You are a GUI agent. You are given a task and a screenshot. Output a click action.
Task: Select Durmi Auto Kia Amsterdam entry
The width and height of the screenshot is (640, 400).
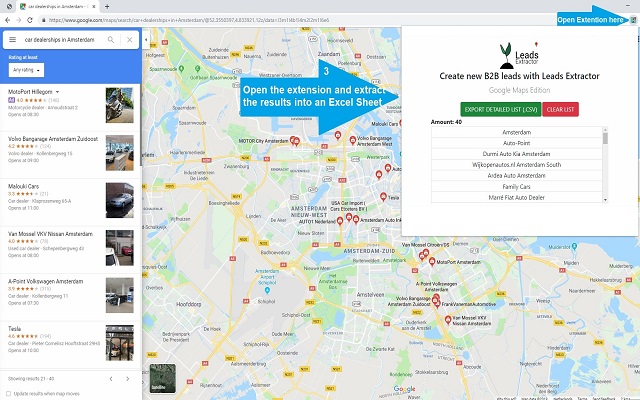click(x=516, y=154)
